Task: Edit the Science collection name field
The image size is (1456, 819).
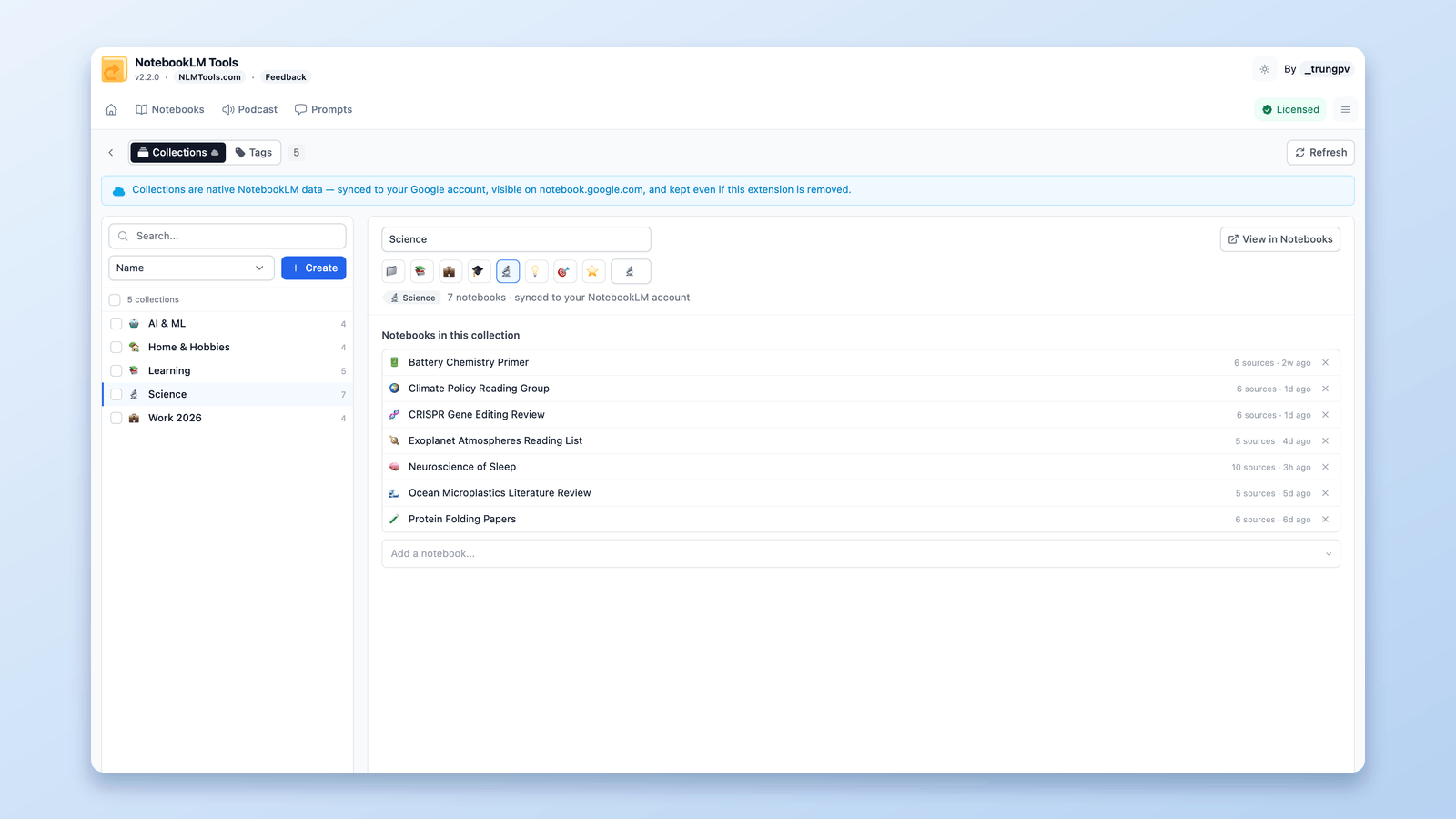Action: coord(516,239)
